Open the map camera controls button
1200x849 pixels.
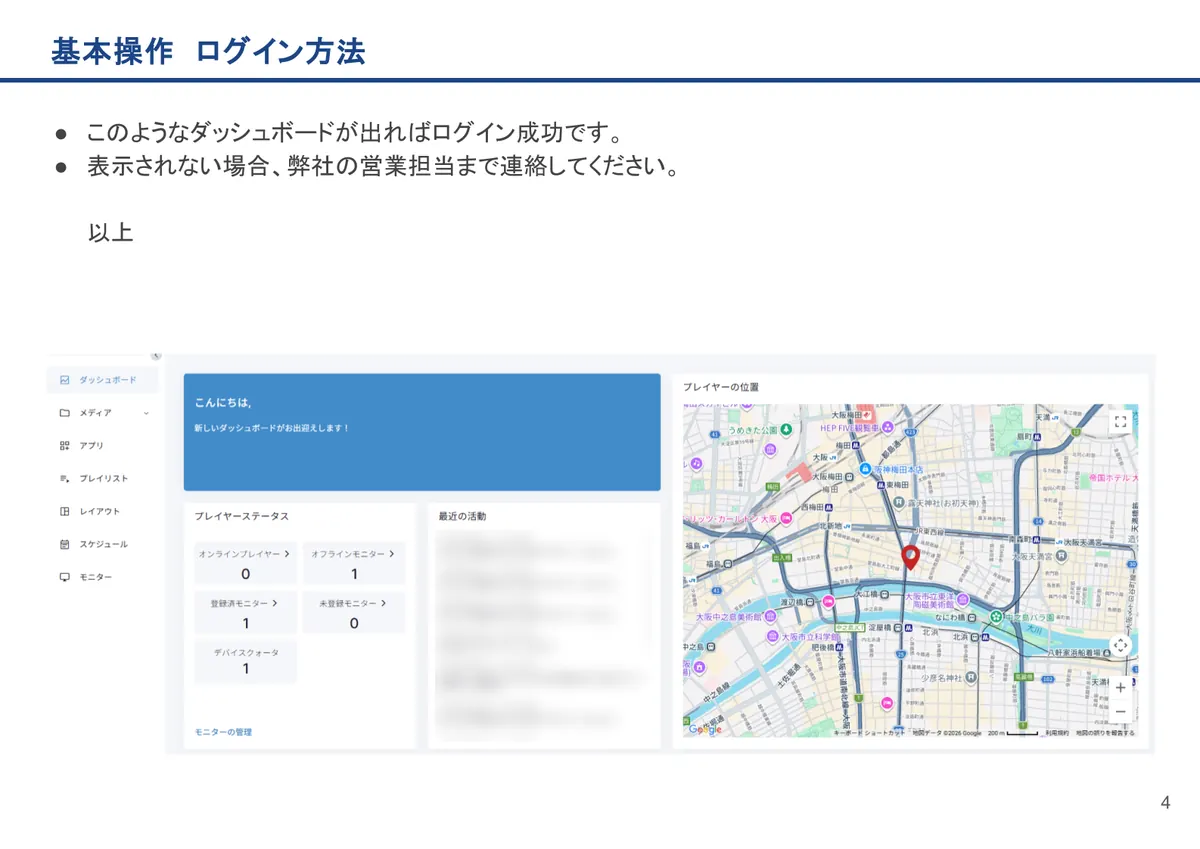(x=1120, y=646)
